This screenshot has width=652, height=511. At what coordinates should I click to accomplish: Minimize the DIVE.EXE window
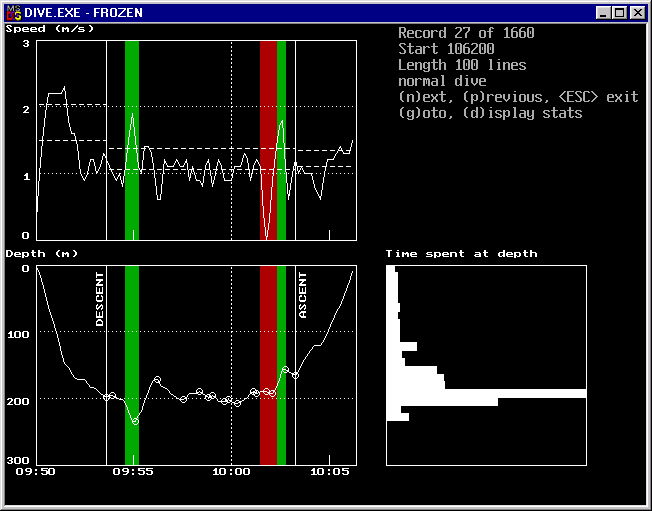(x=603, y=12)
